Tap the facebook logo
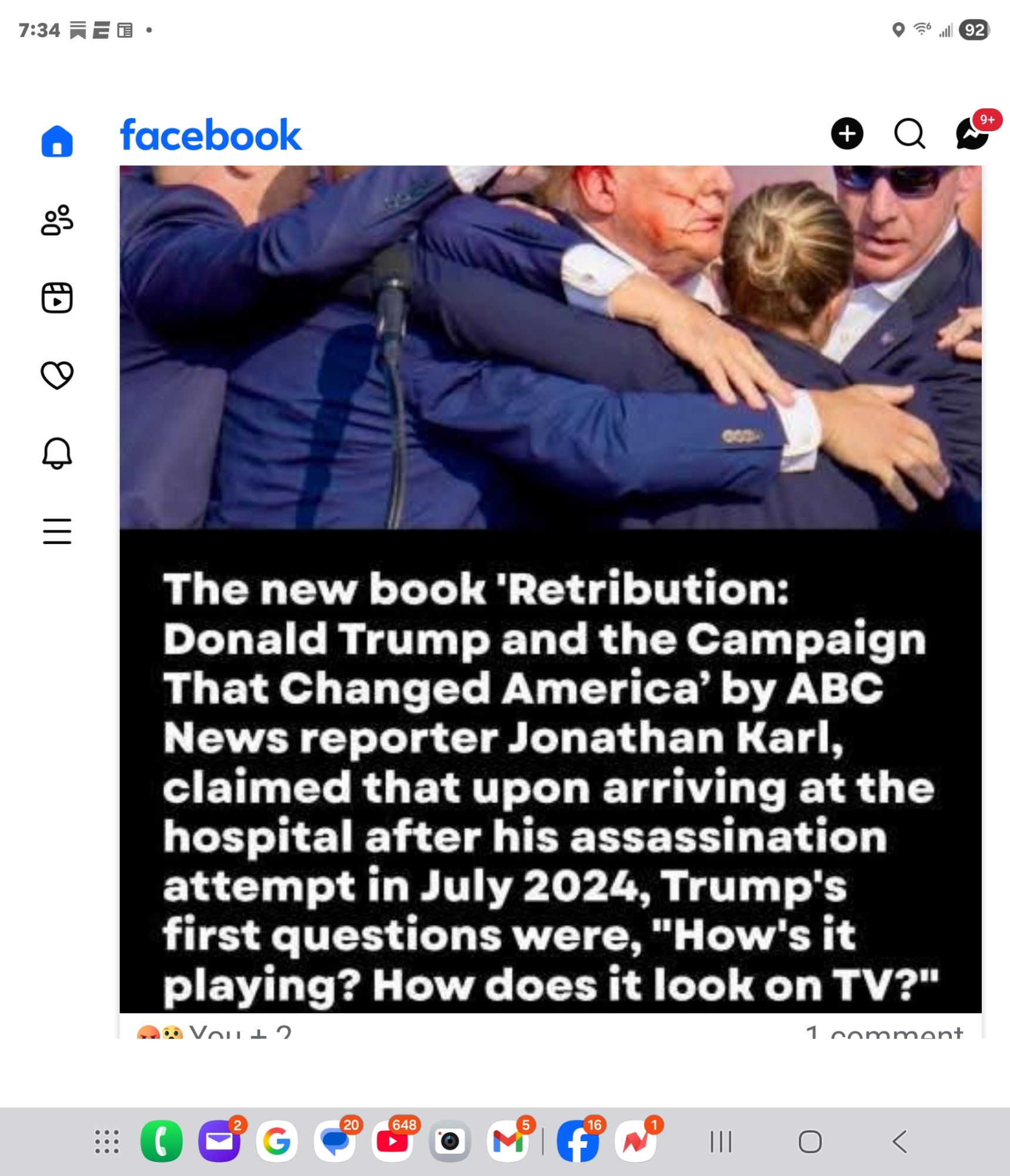This screenshot has width=1010, height=1176. click(210, 135)
